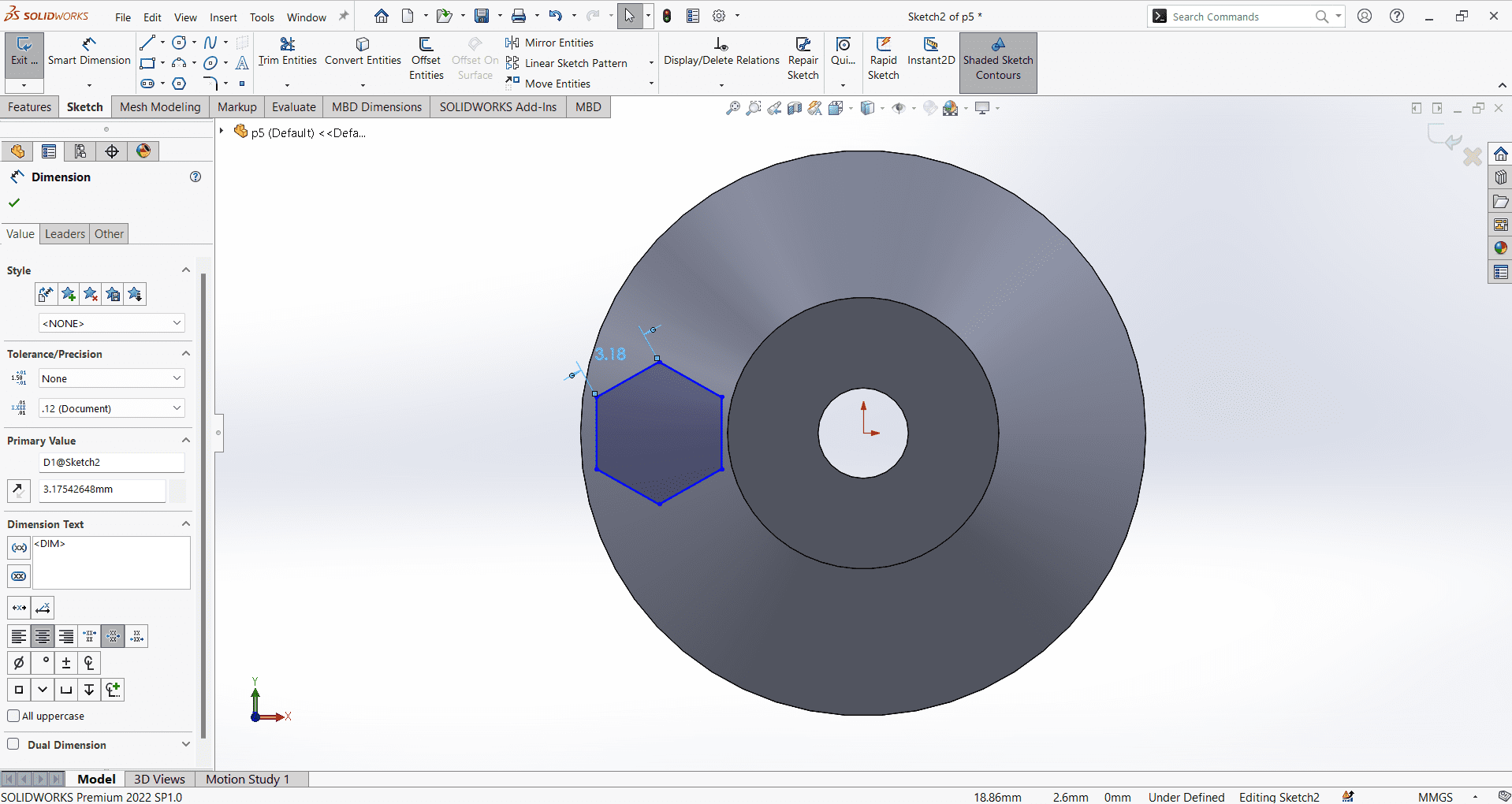
Task: Select the Corner Rectangle tool
Action: [x=147, y=63]
